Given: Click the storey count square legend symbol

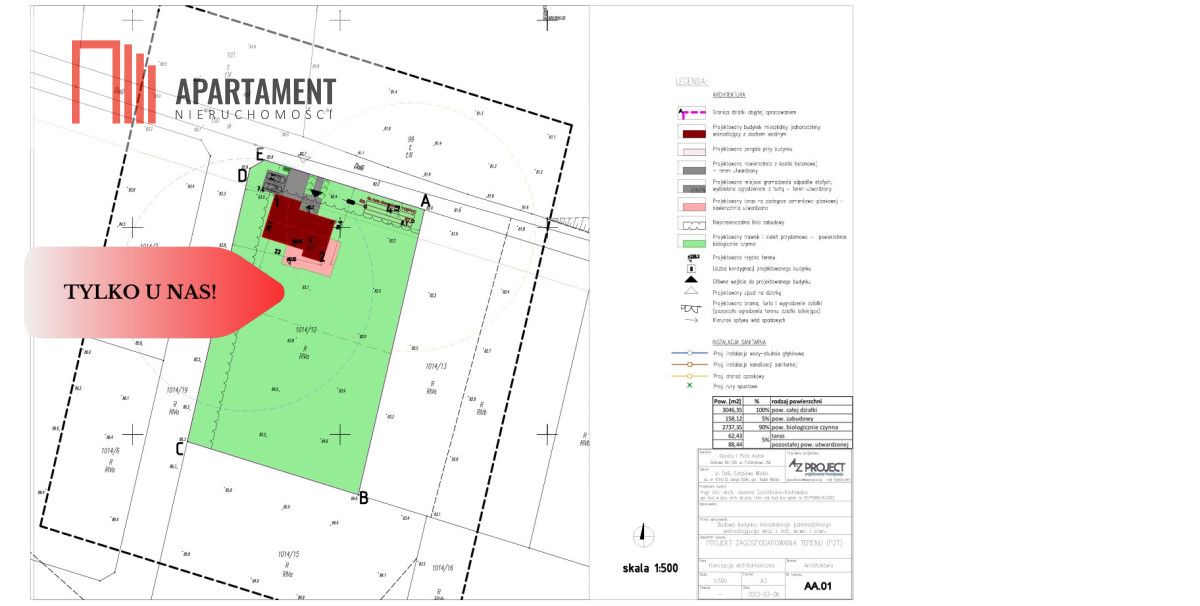Looking at the screenshot, I should (692, 269).
